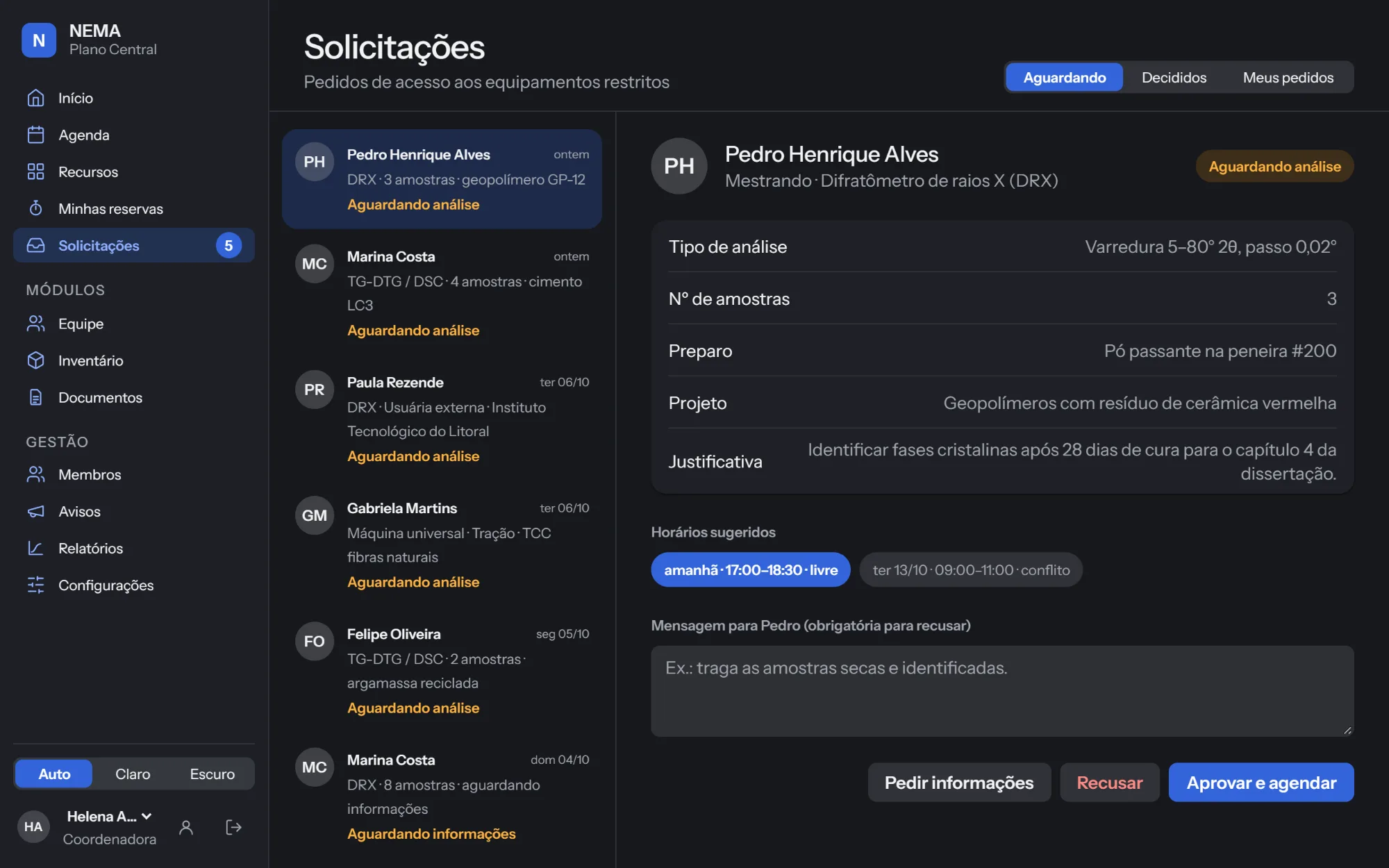This screenshot has height=868, width=1389.
Task: Click the logout icon
Action: tap(234, 827)
